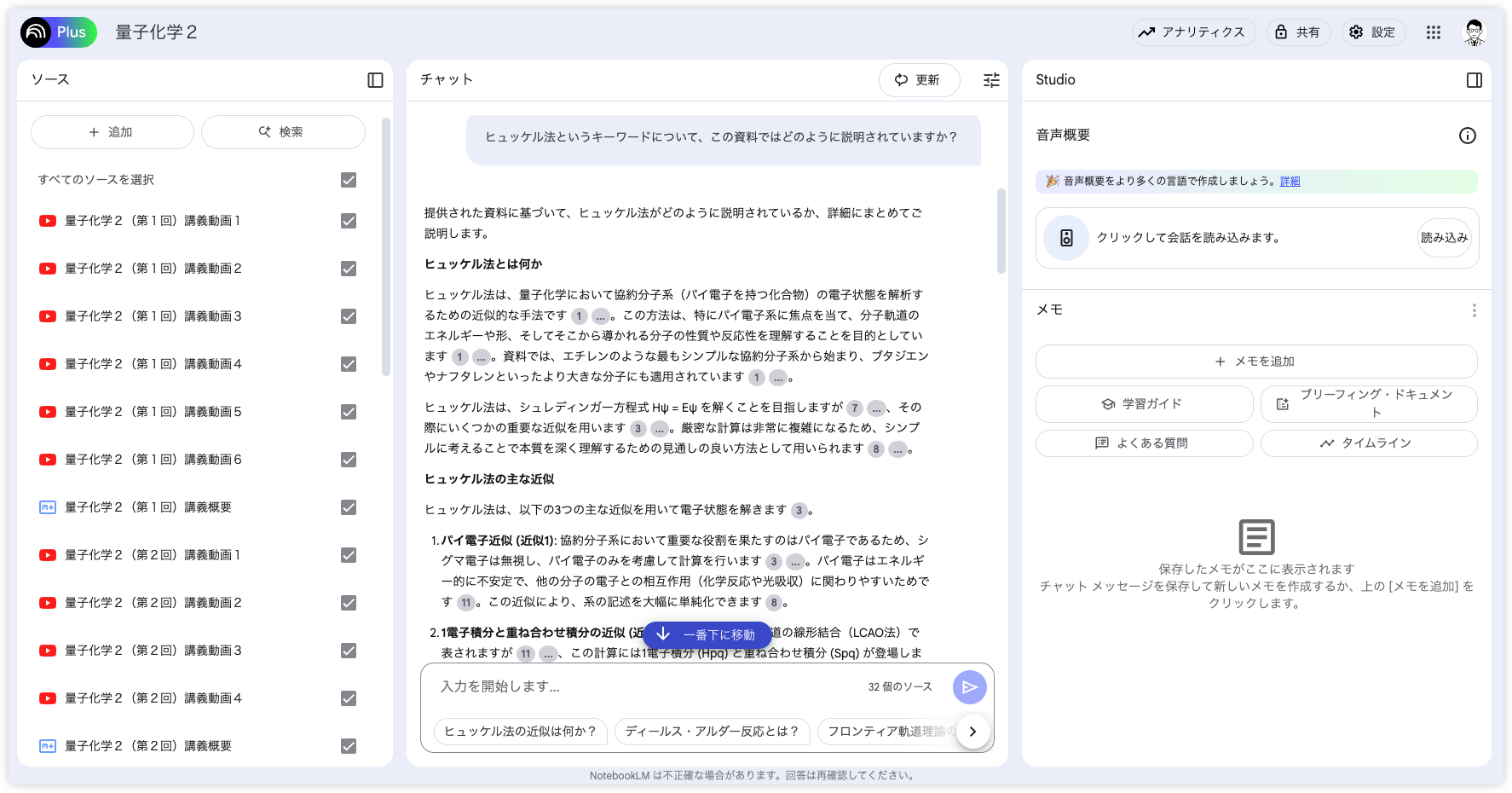Screen dimensions: 1512x793
Task: Click YouTube icon of 第1回 講義動画1
Action: click(x=48, y=221)
